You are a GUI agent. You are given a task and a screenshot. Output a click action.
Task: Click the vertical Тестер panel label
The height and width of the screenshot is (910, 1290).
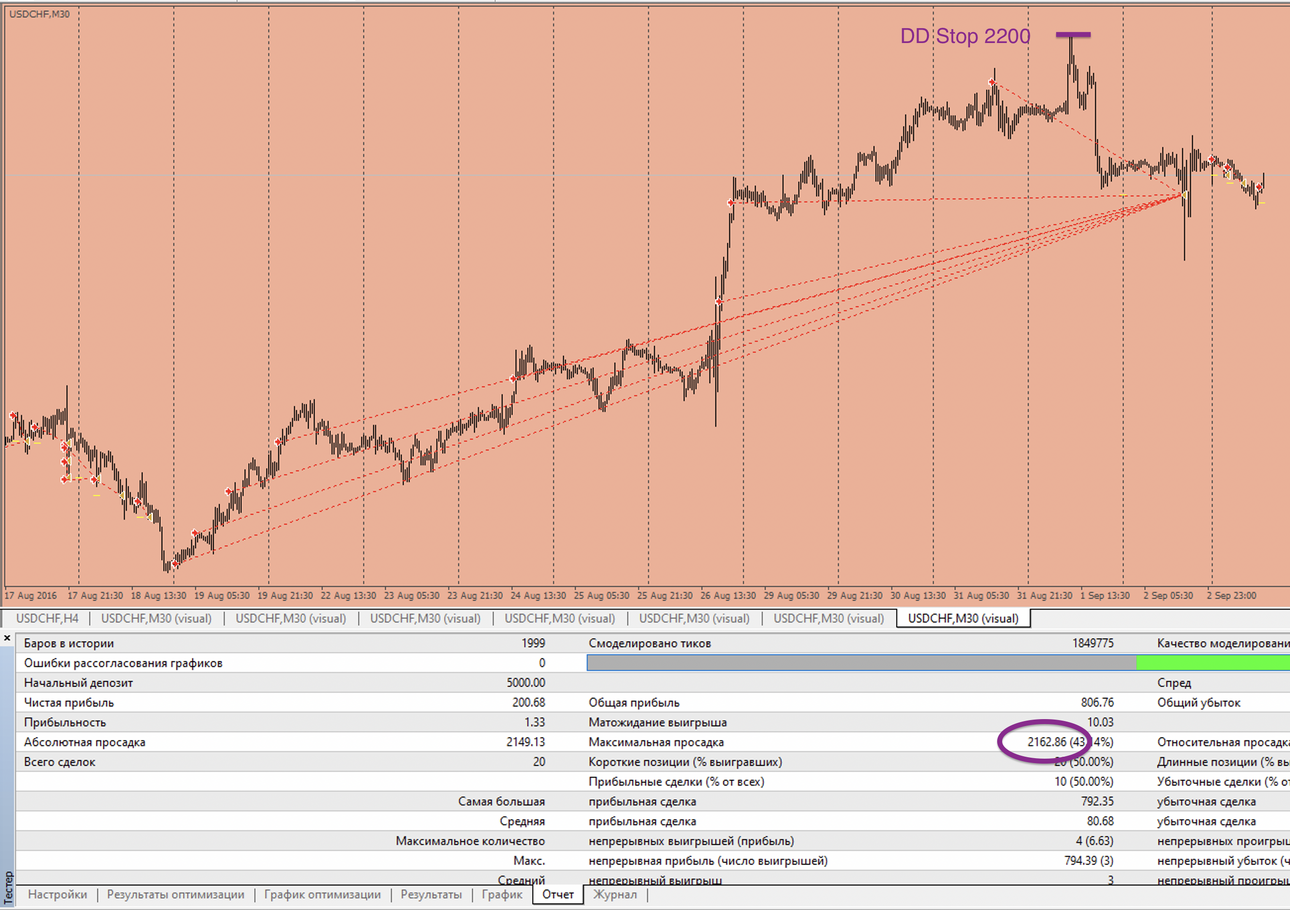point(8,889)
